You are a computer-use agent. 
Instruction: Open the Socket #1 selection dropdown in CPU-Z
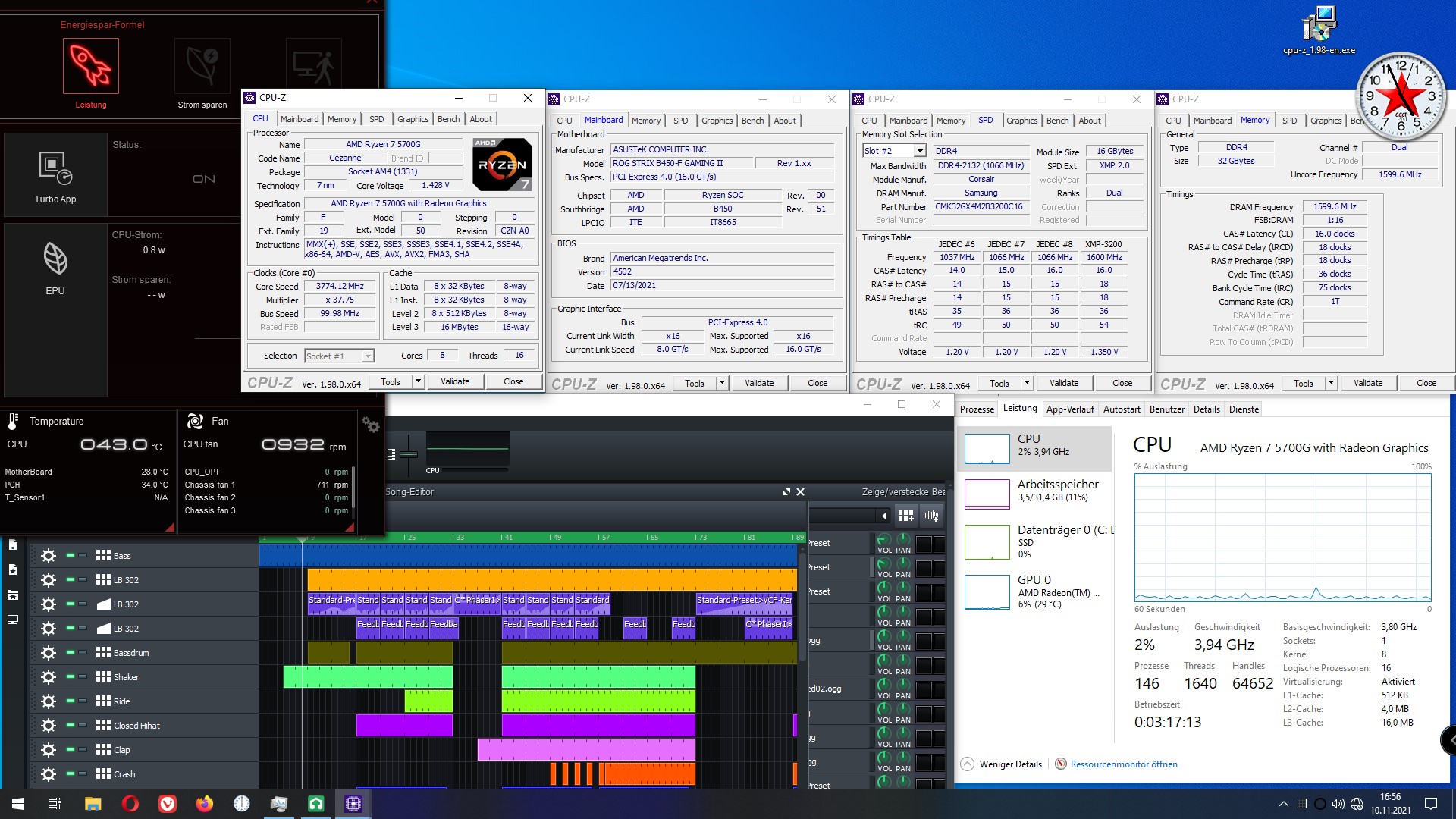[x=367, y=356]
